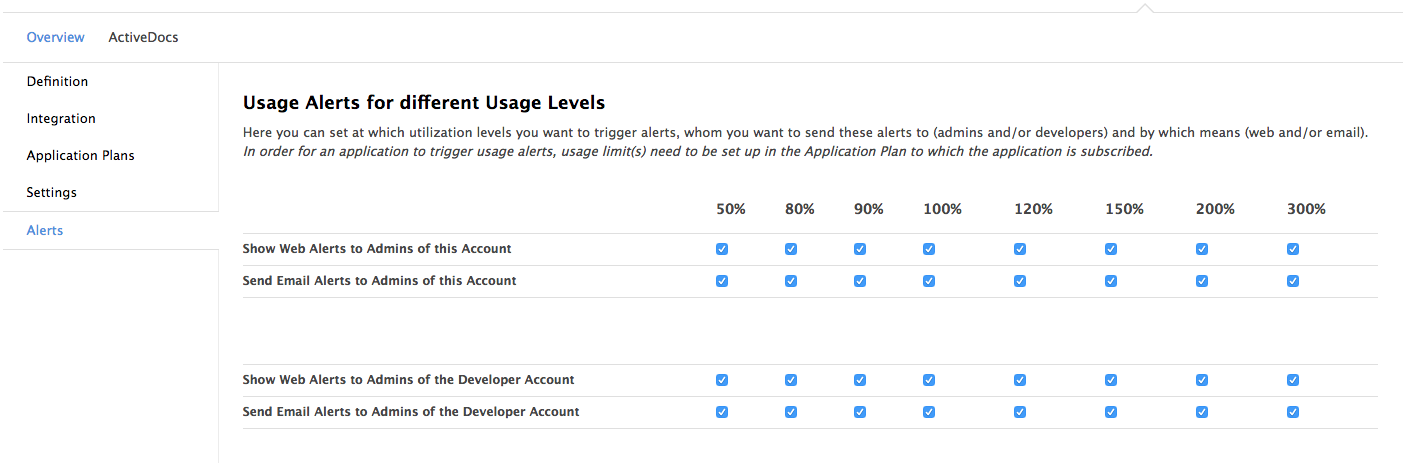The height and width of the screenshot is (463, 1415).
Task: Disable 300% web alert for account admins
Action: point(1293,249)
